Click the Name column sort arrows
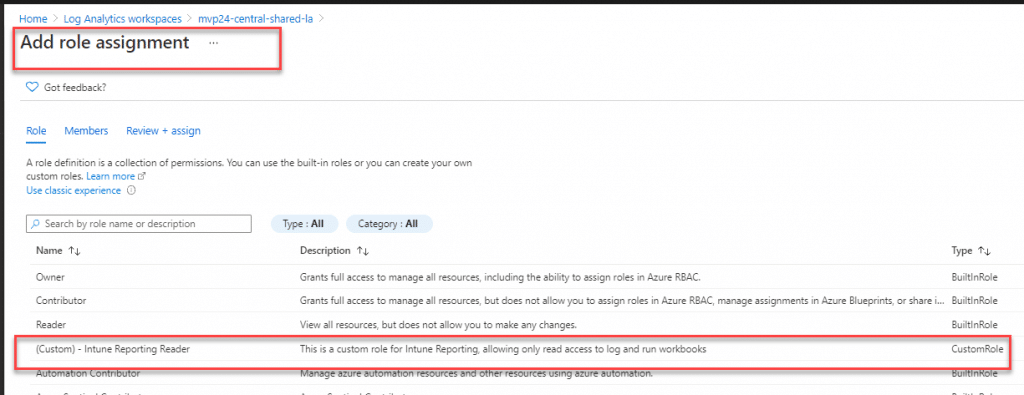The height and width of the screenshot is (395, 1024). pyautogui.click(x=73, y=251)
